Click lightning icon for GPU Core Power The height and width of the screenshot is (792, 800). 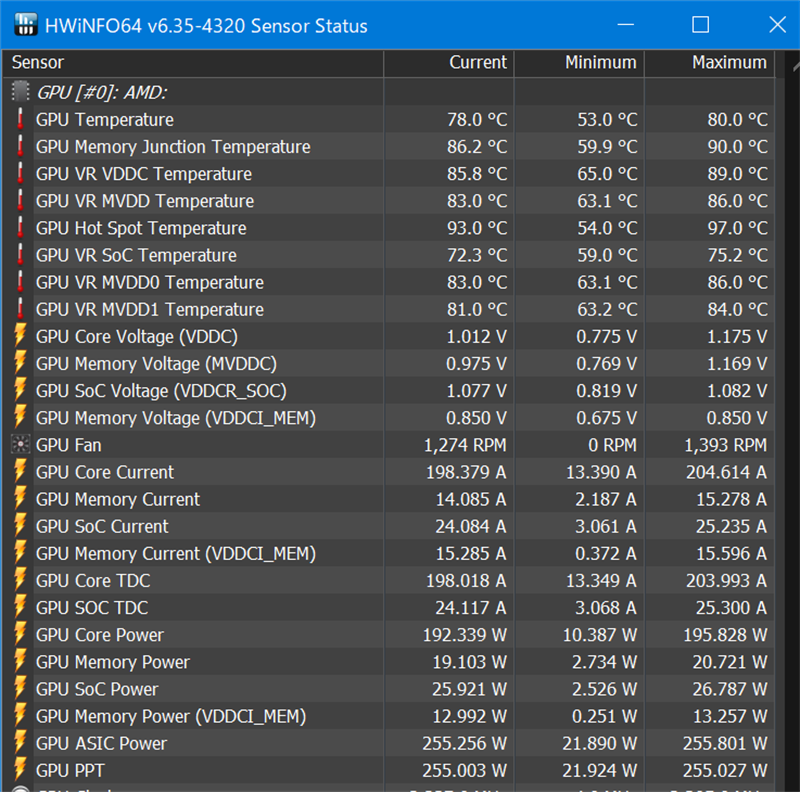(20, 635)
